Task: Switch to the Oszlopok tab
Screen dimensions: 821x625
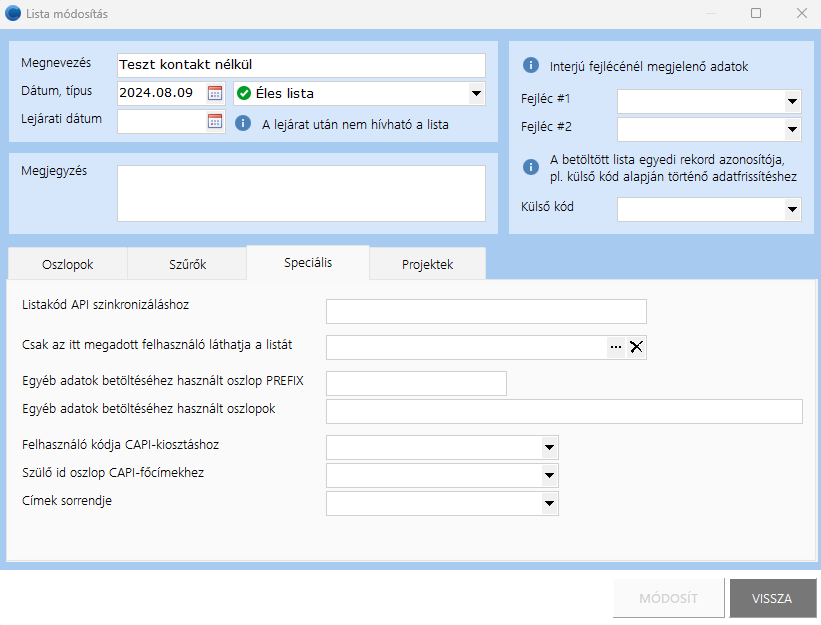Action: pyautogui.click(x=68, y=265)
